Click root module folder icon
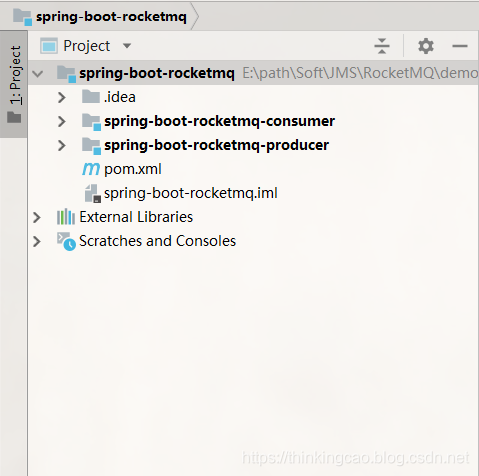479x476 pixels. tap(66, 74)
